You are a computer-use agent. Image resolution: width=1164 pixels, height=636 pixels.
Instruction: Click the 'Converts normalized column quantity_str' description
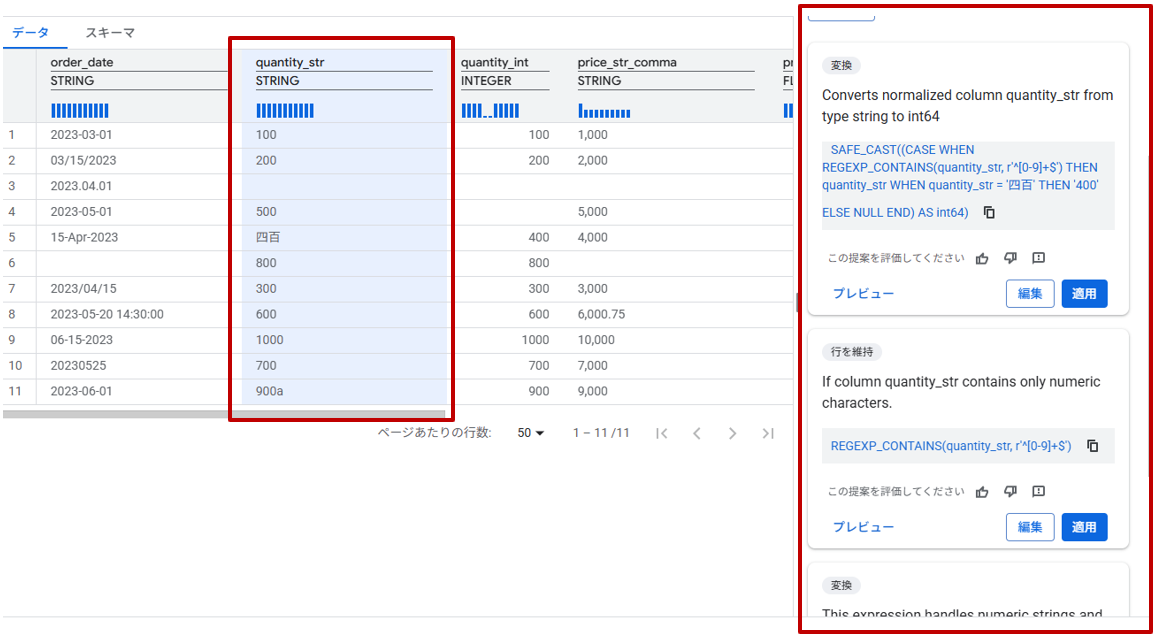967,106
